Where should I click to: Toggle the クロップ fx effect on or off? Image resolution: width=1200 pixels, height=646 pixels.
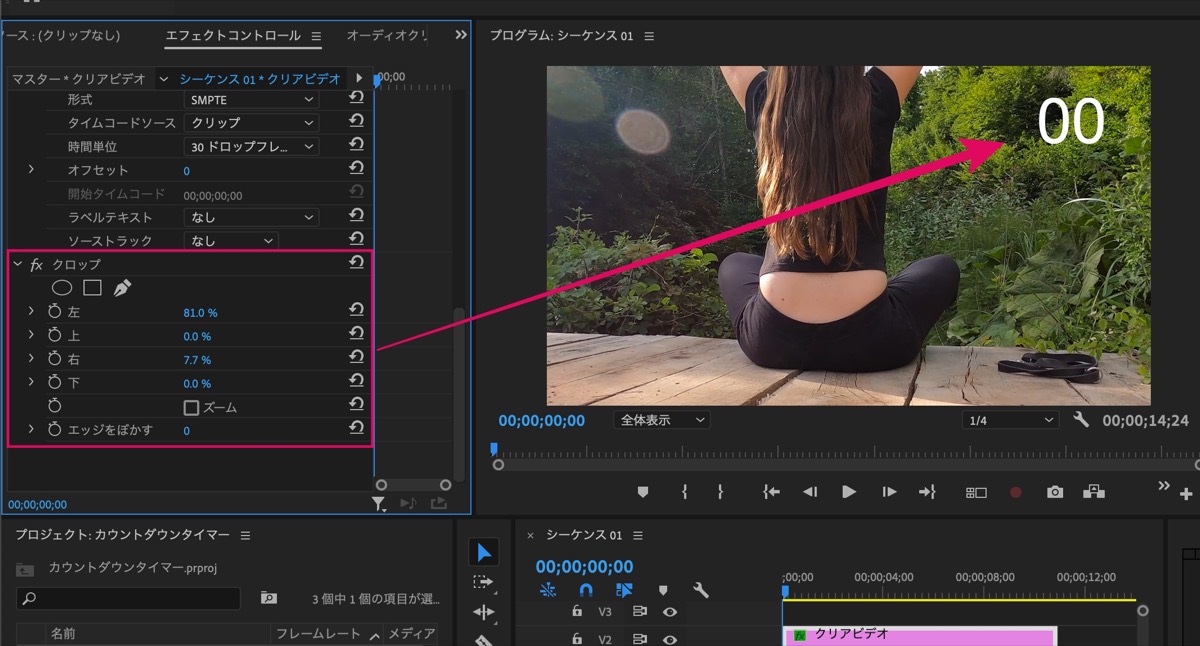pyautogui.click(x=36, y=264)
